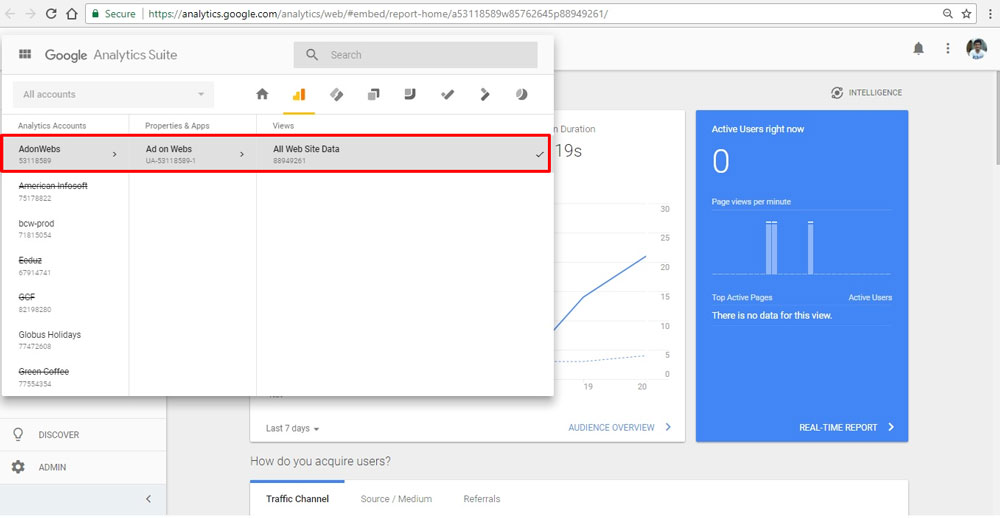The image size is (1000, 518).
Task: Click into the account Search field
Action: click(415, 55)
